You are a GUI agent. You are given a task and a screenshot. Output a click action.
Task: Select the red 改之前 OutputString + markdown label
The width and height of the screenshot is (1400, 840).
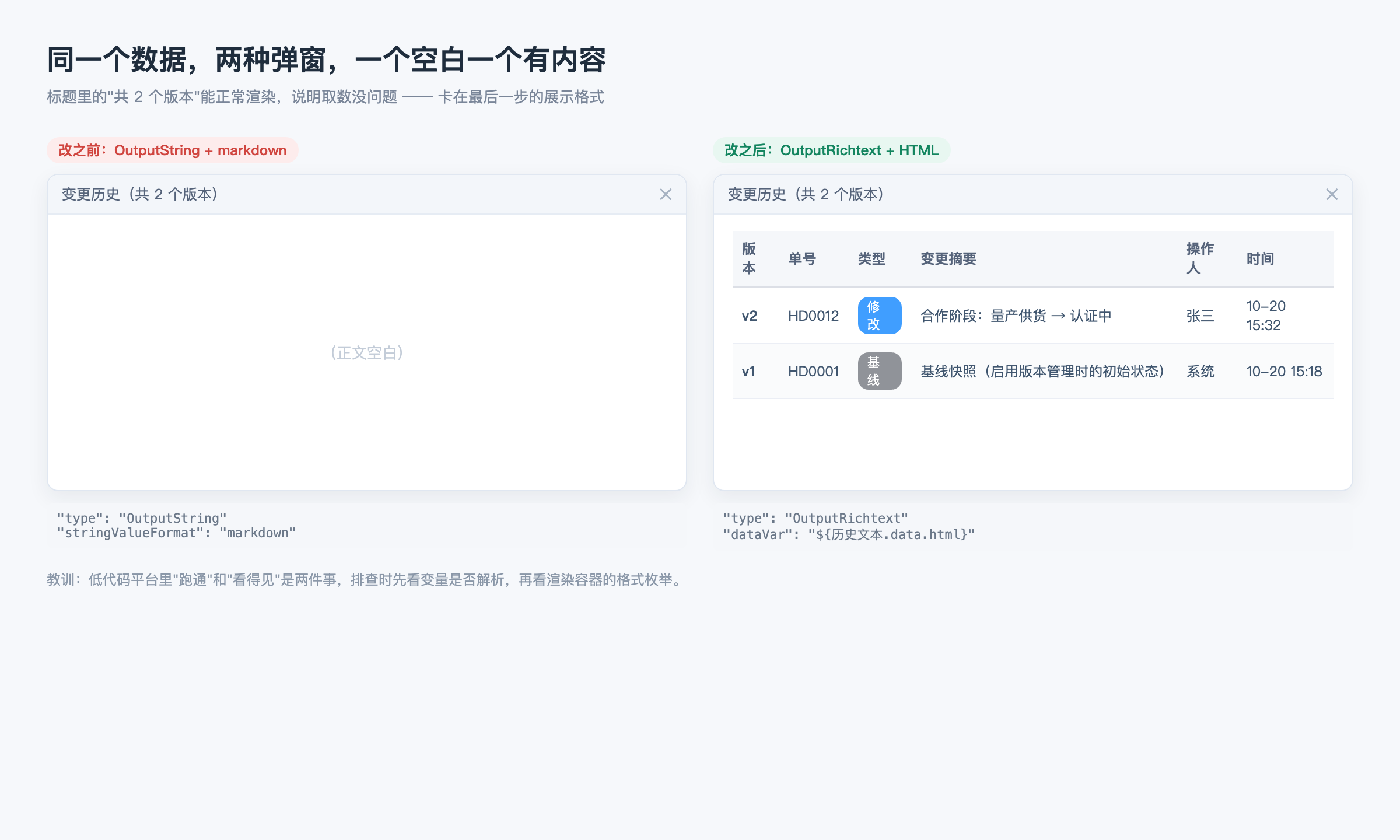(173, 150)
